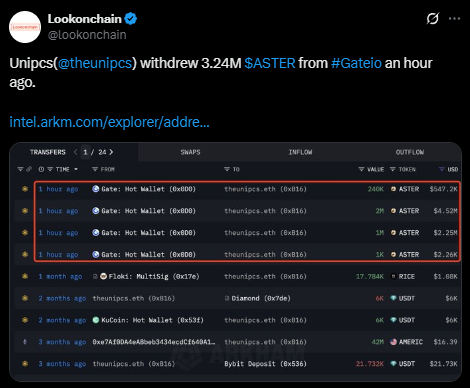Click the transfers page number field
Viewport: 470px width, 388px height.
86,152
